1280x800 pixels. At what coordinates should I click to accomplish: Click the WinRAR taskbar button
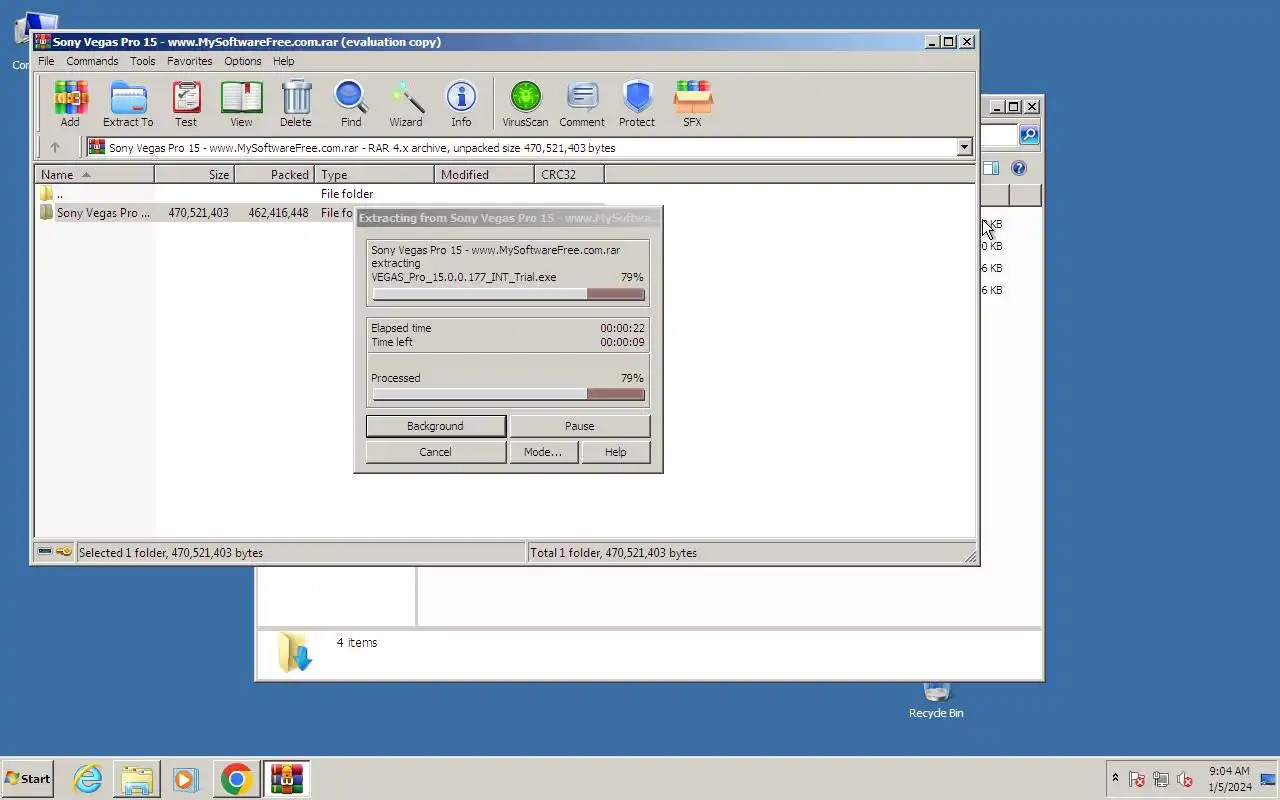[286, 779]
